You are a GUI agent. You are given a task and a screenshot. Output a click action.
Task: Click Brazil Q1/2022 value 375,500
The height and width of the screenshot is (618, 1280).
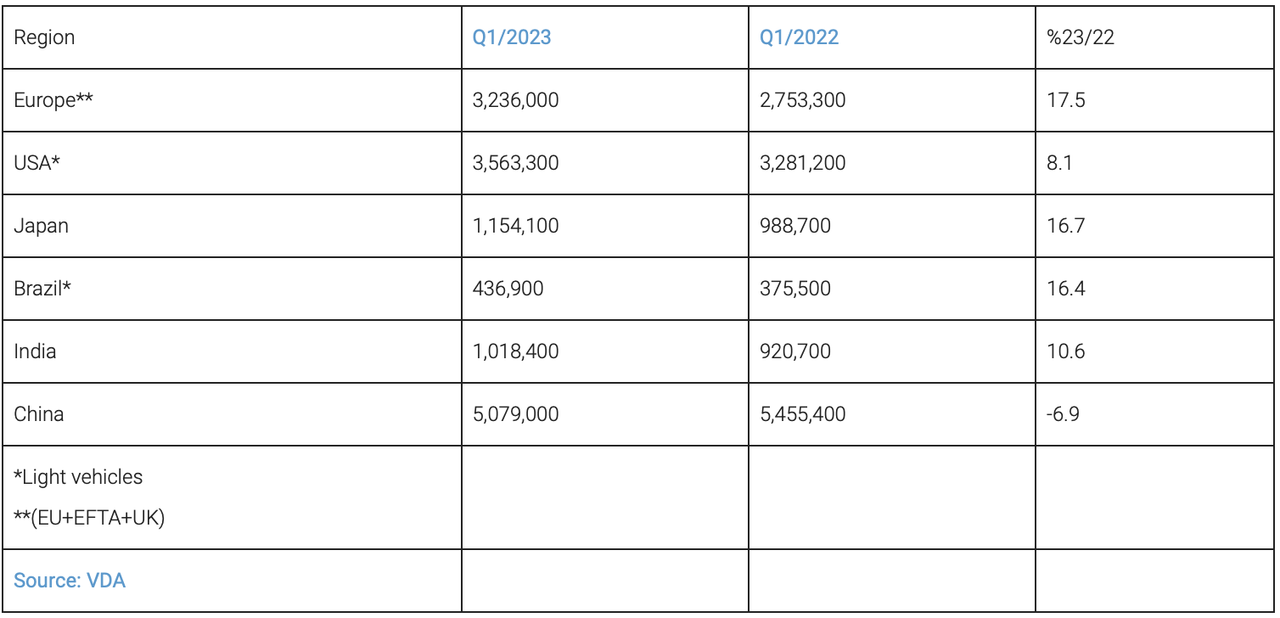[795, 288]
